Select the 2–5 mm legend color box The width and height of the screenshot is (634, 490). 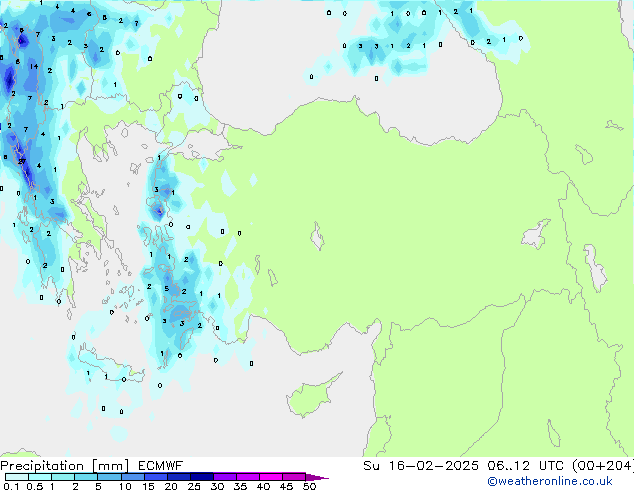[x=86, y=477]
